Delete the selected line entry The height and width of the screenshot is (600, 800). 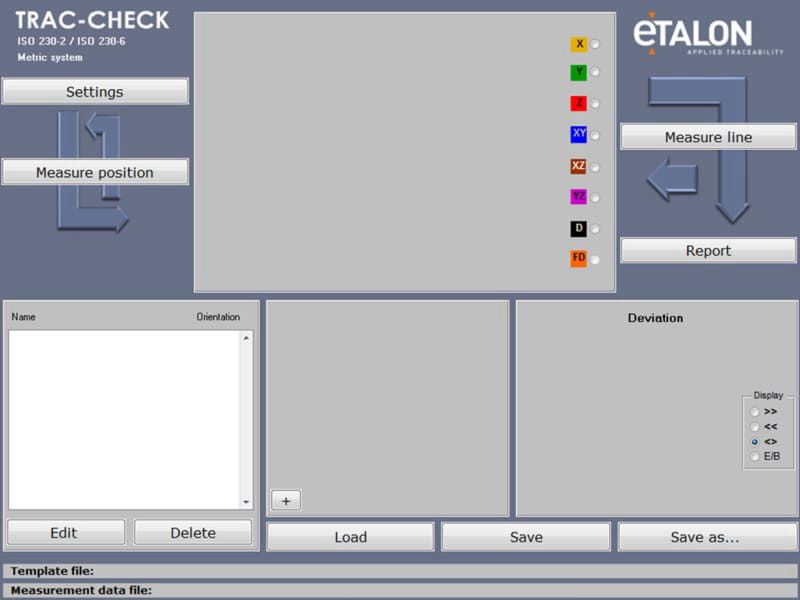click(193, 533)
